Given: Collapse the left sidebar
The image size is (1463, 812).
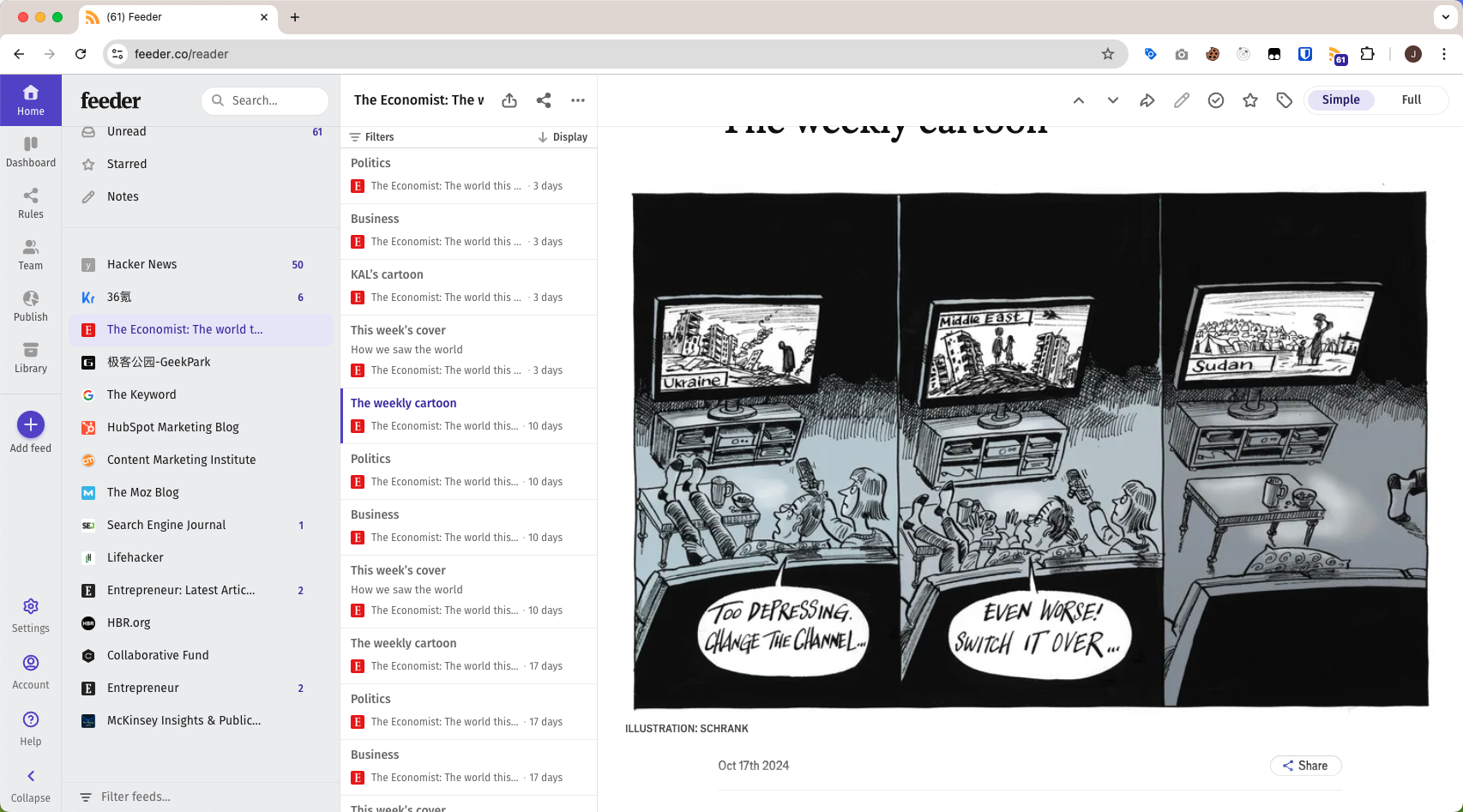Looking at the screenshot, I should coord(31,785).
